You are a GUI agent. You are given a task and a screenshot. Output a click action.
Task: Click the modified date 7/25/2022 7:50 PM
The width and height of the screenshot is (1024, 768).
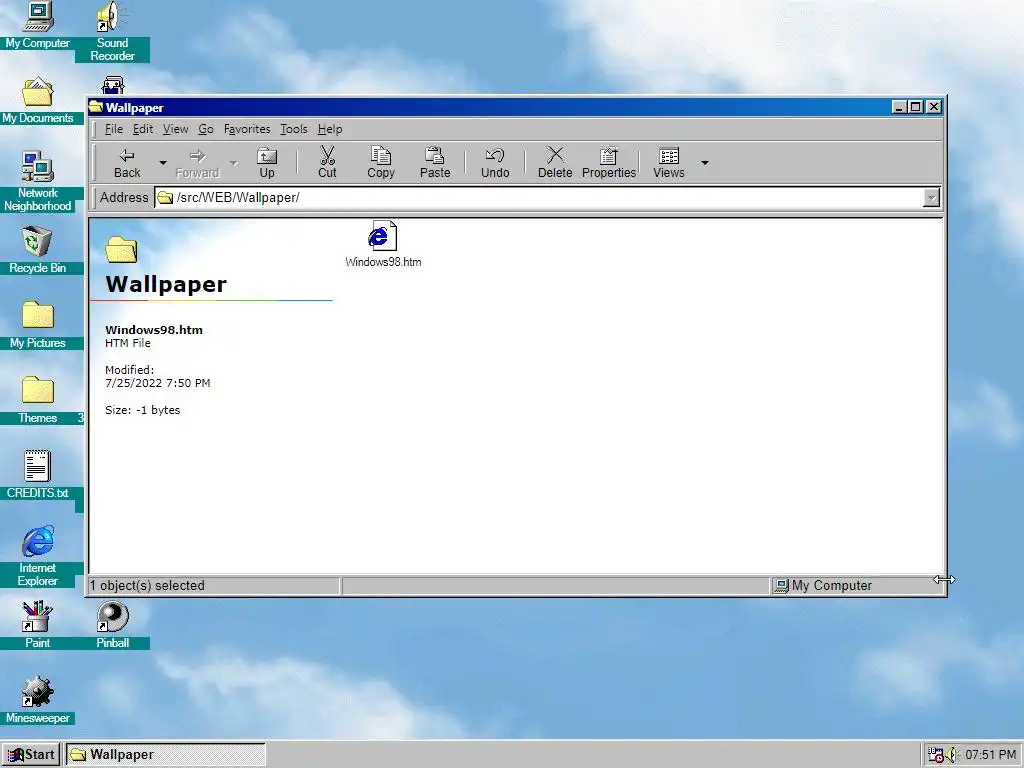tap(157, 383)
